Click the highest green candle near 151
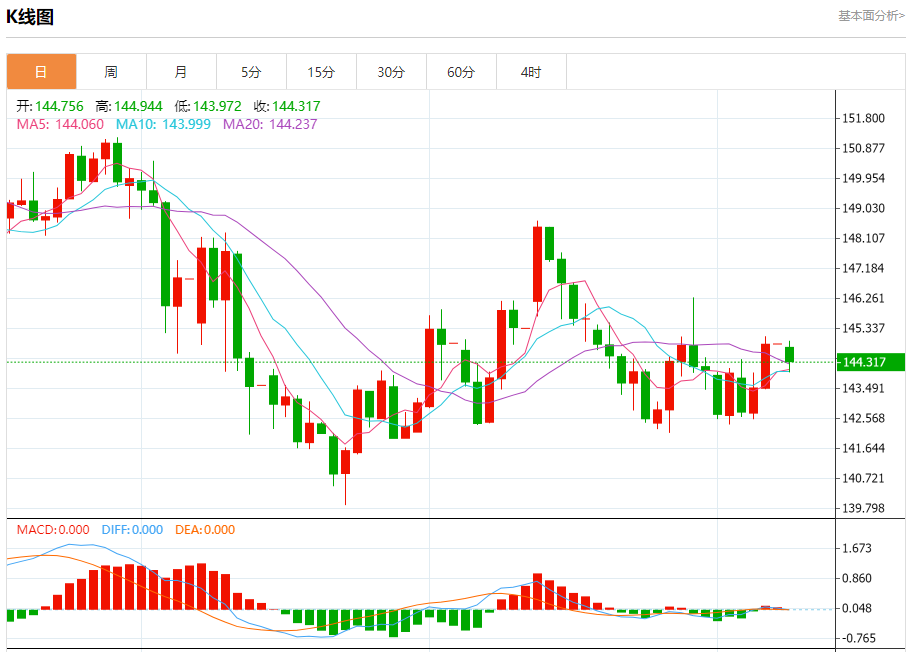Screen dimensions: 910x652 (x=117, y=162)
